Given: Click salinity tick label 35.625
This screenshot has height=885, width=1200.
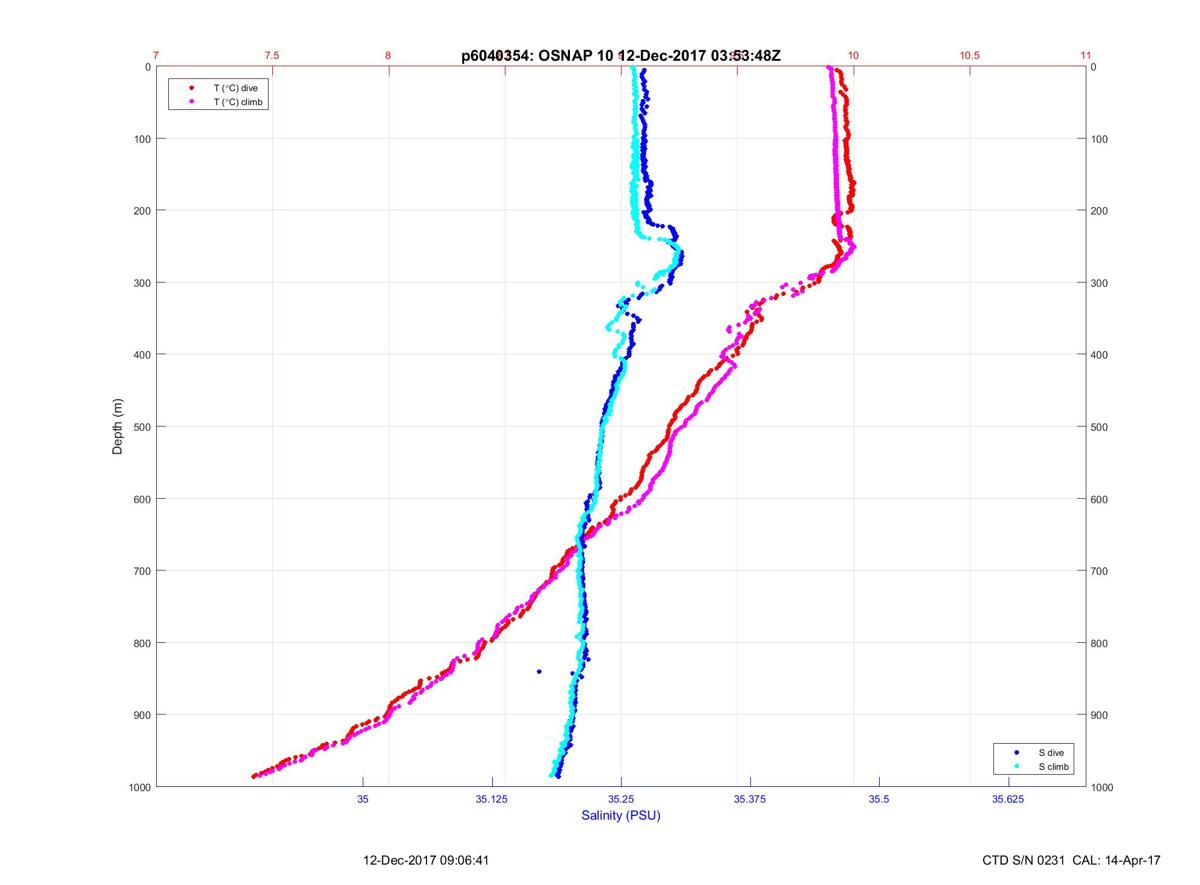Looking at the screenshot, I should [1008, 800].
